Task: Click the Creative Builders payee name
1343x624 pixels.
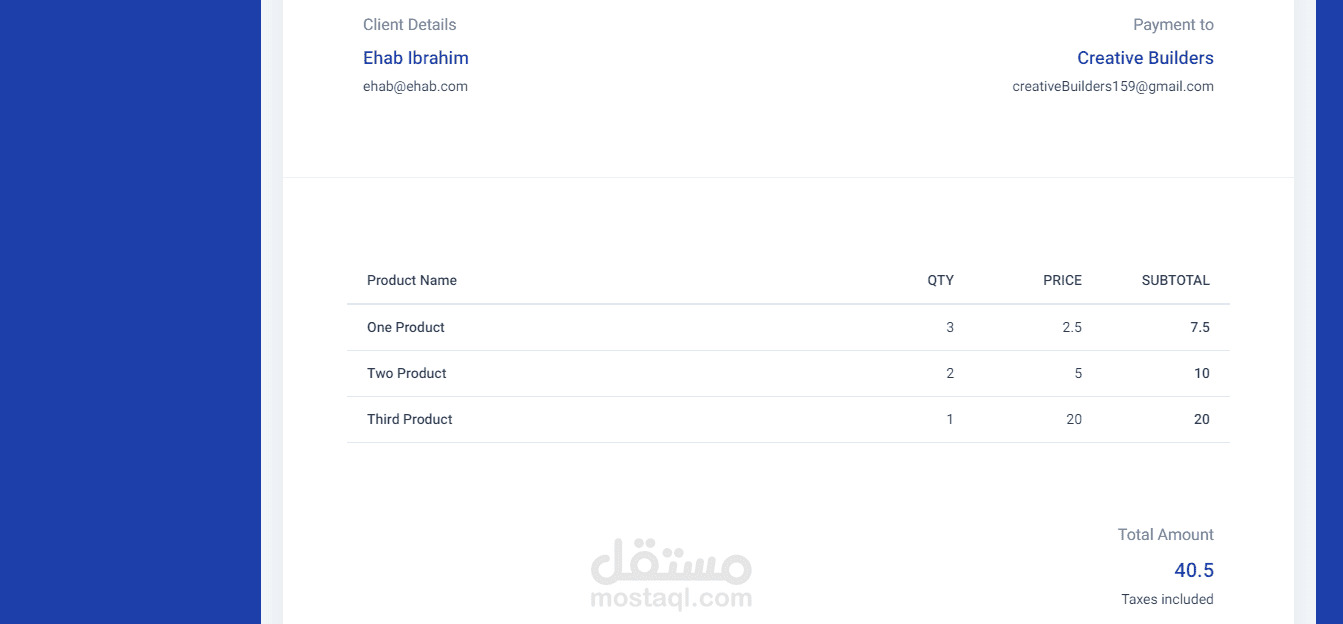Action: coord(1145,58)
